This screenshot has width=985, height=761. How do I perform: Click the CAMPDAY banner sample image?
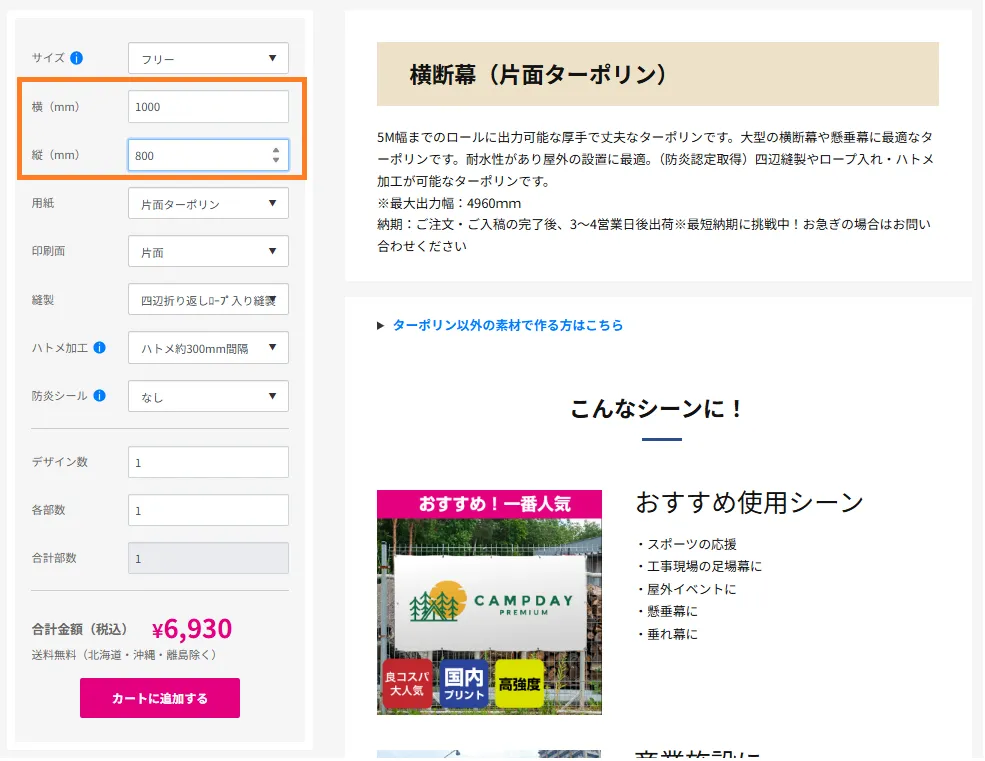tap(489, 602)
